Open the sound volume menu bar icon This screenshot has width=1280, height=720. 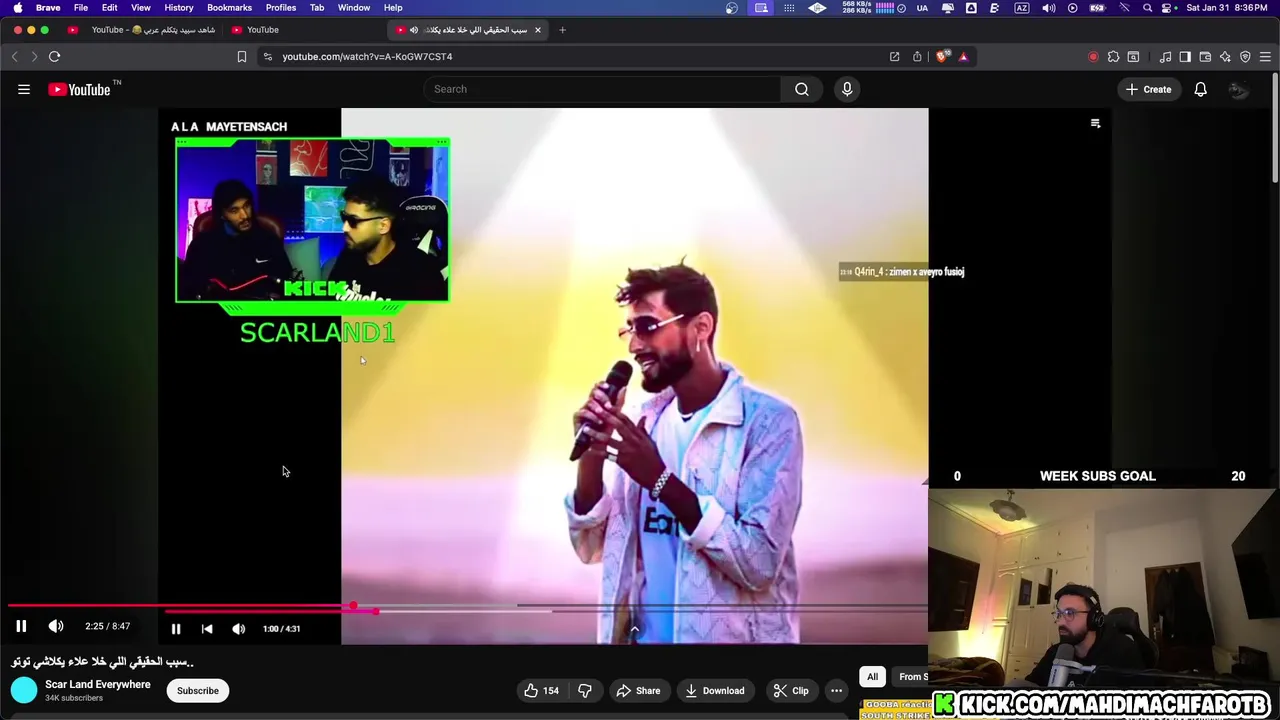(1048, 8)
